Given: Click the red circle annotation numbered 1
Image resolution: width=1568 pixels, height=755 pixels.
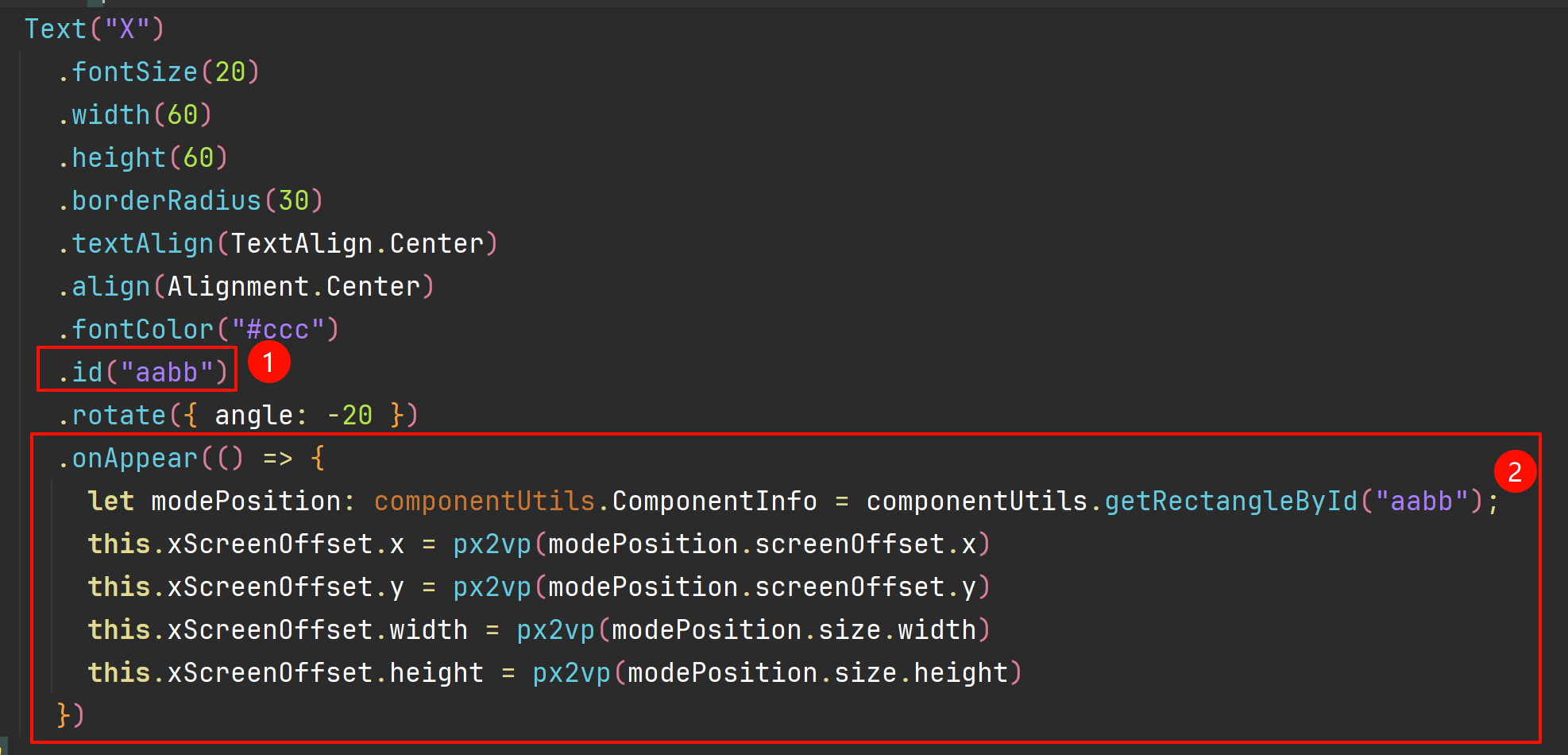Looking at the screenshot, I should click(x=268, y=362).
